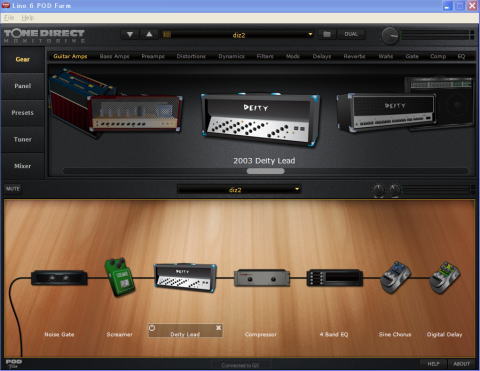Viewport: 480px width, 371px height.
Task: Expand lower diz2 tone dropdown arrow
Action: tap(297, 189)
